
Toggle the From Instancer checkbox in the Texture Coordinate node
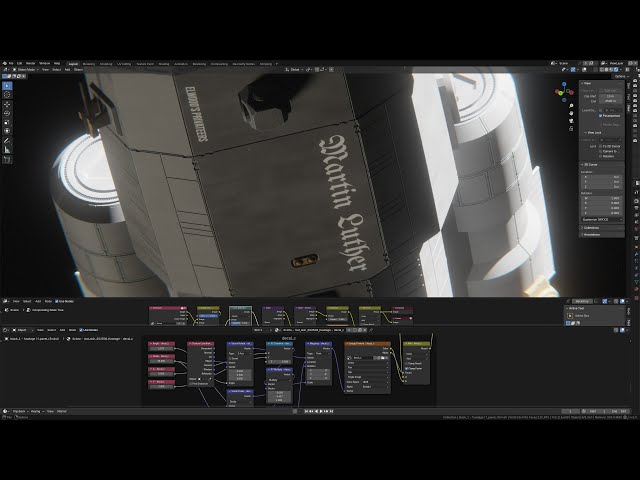pyautogui.click(x=191, y=384)
